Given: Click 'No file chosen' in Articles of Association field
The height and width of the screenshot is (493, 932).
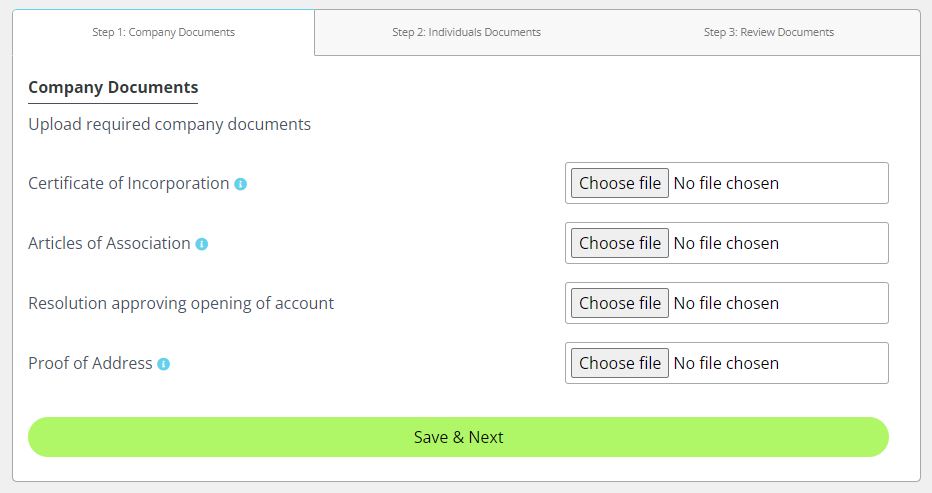Looking at the screenshot, I should [726, 243].
